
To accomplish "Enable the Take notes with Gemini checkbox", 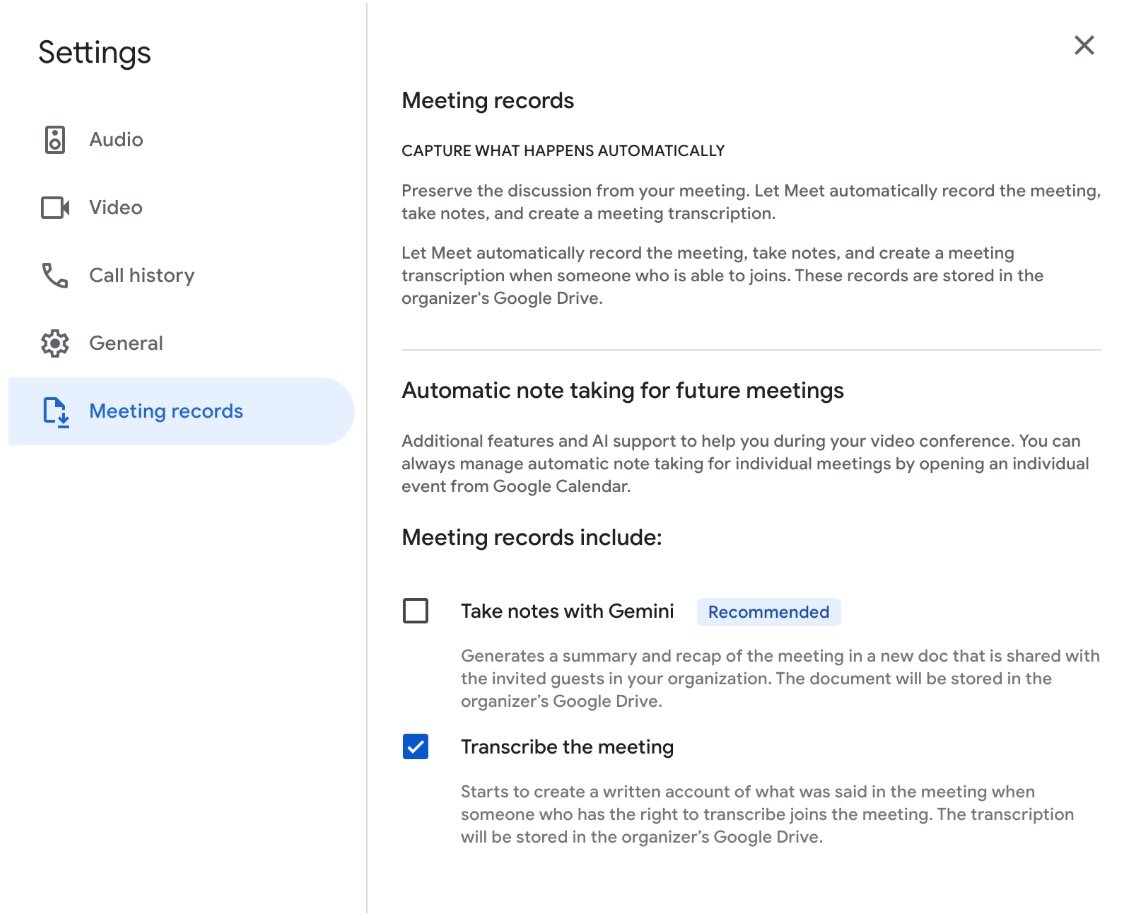I will 415,611.
